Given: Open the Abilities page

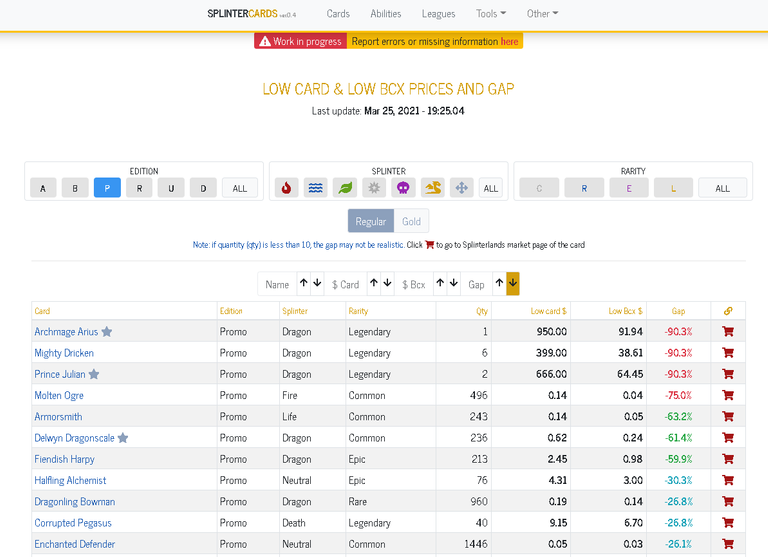Looking at the screenshot, I should (x=385, y=14).
